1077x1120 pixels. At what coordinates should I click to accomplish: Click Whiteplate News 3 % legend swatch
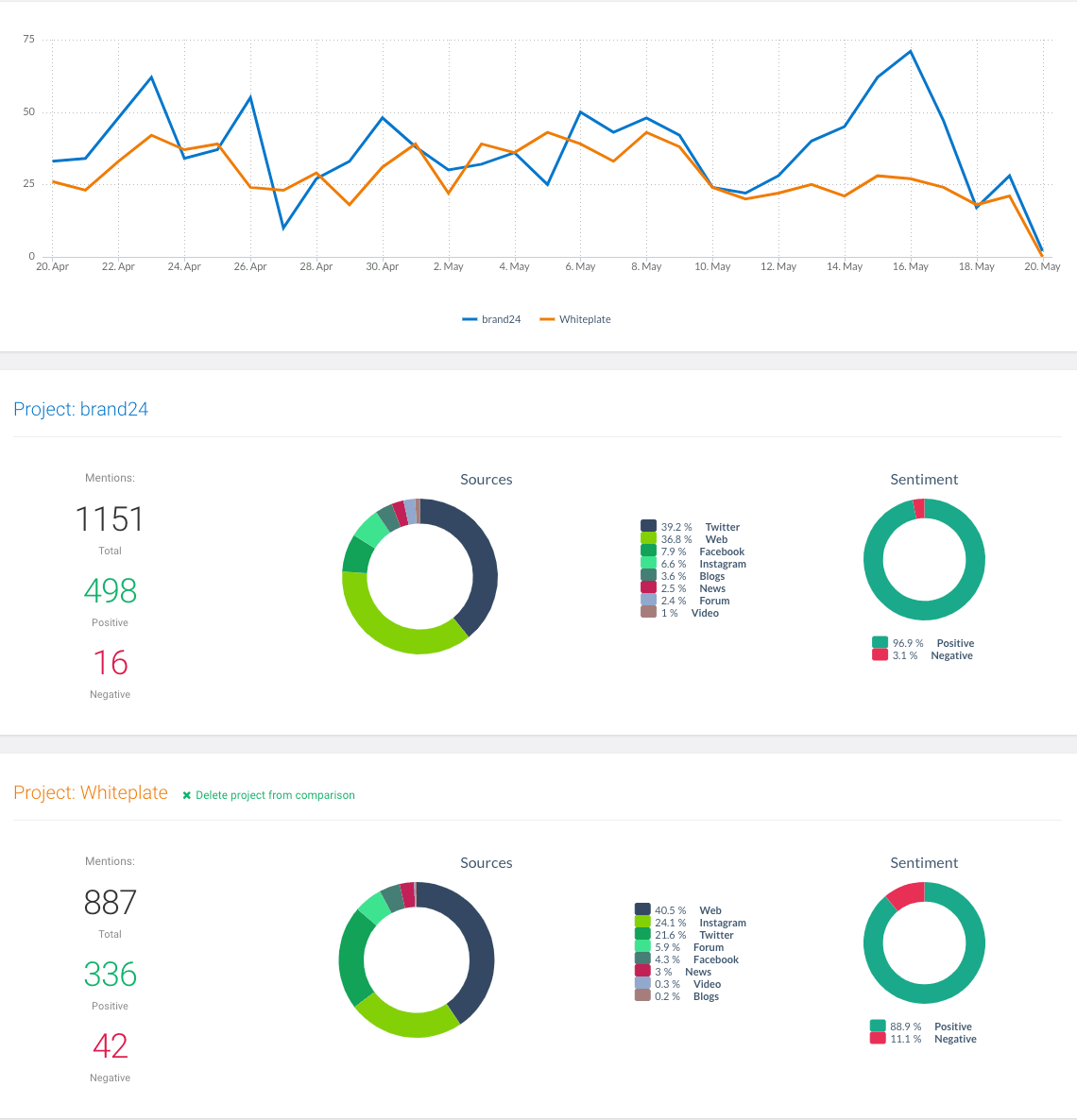coord(642,971)
